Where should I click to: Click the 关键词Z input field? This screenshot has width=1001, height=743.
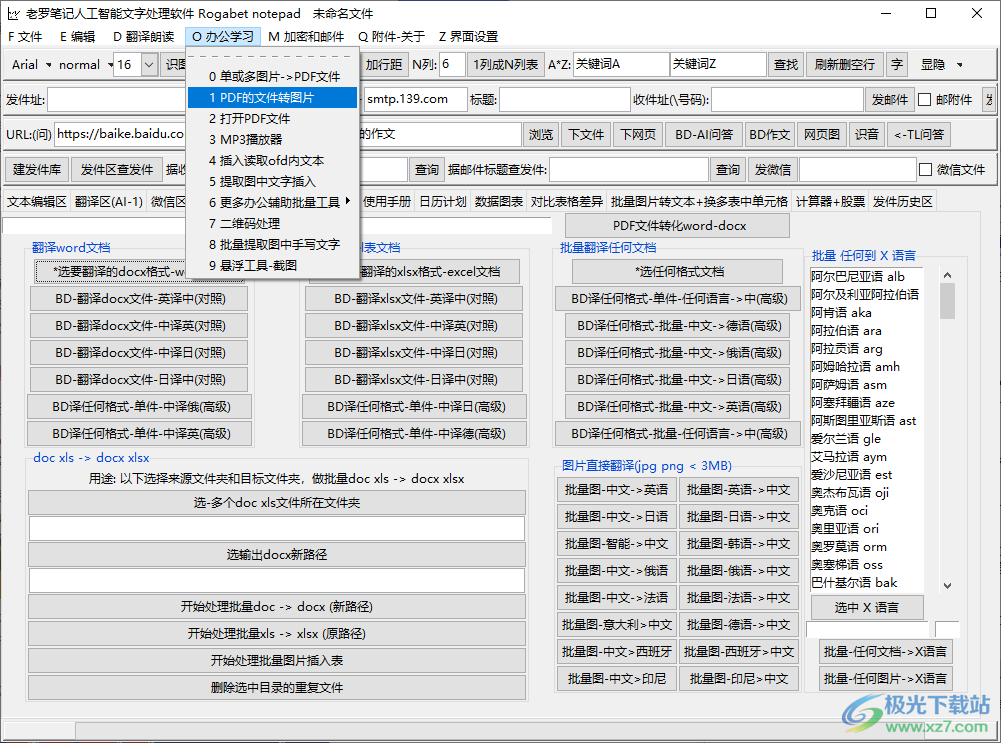tap(718, 64)
